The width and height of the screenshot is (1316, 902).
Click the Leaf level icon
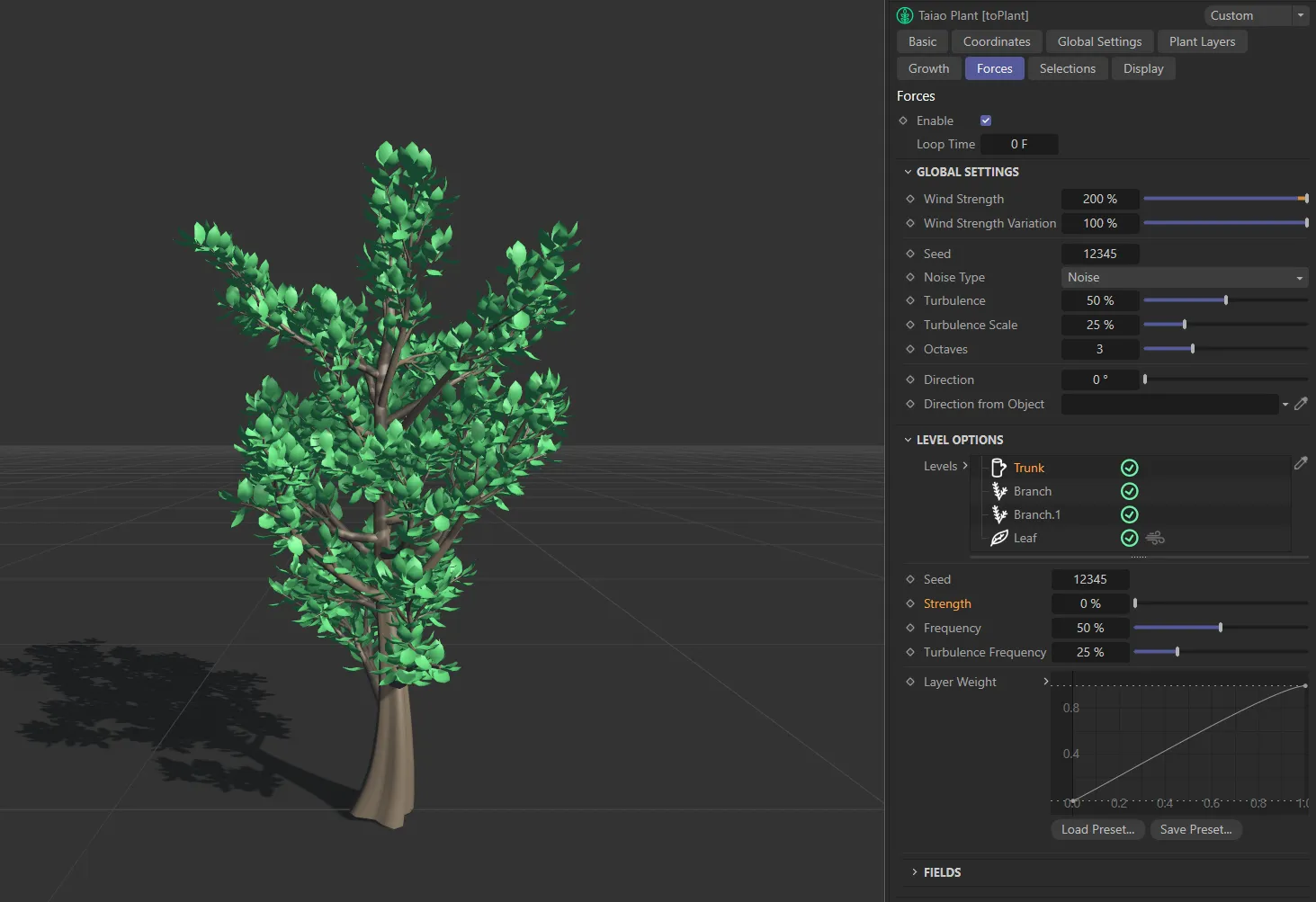pyautogui.click(x=998, y=538)
